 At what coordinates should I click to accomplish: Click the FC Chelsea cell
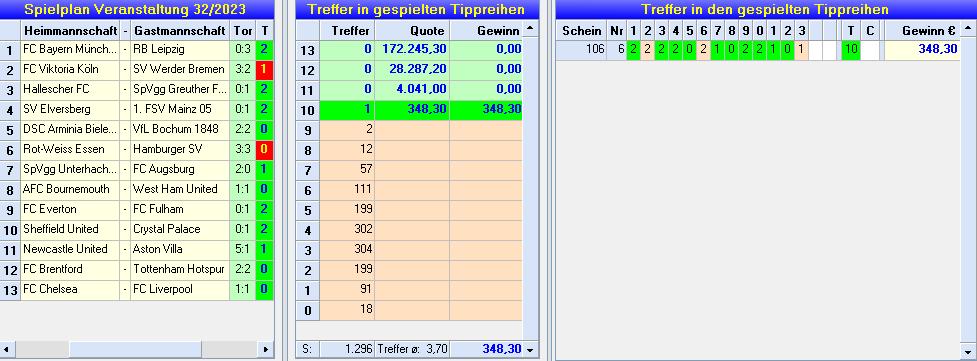[x=70, y=289]
